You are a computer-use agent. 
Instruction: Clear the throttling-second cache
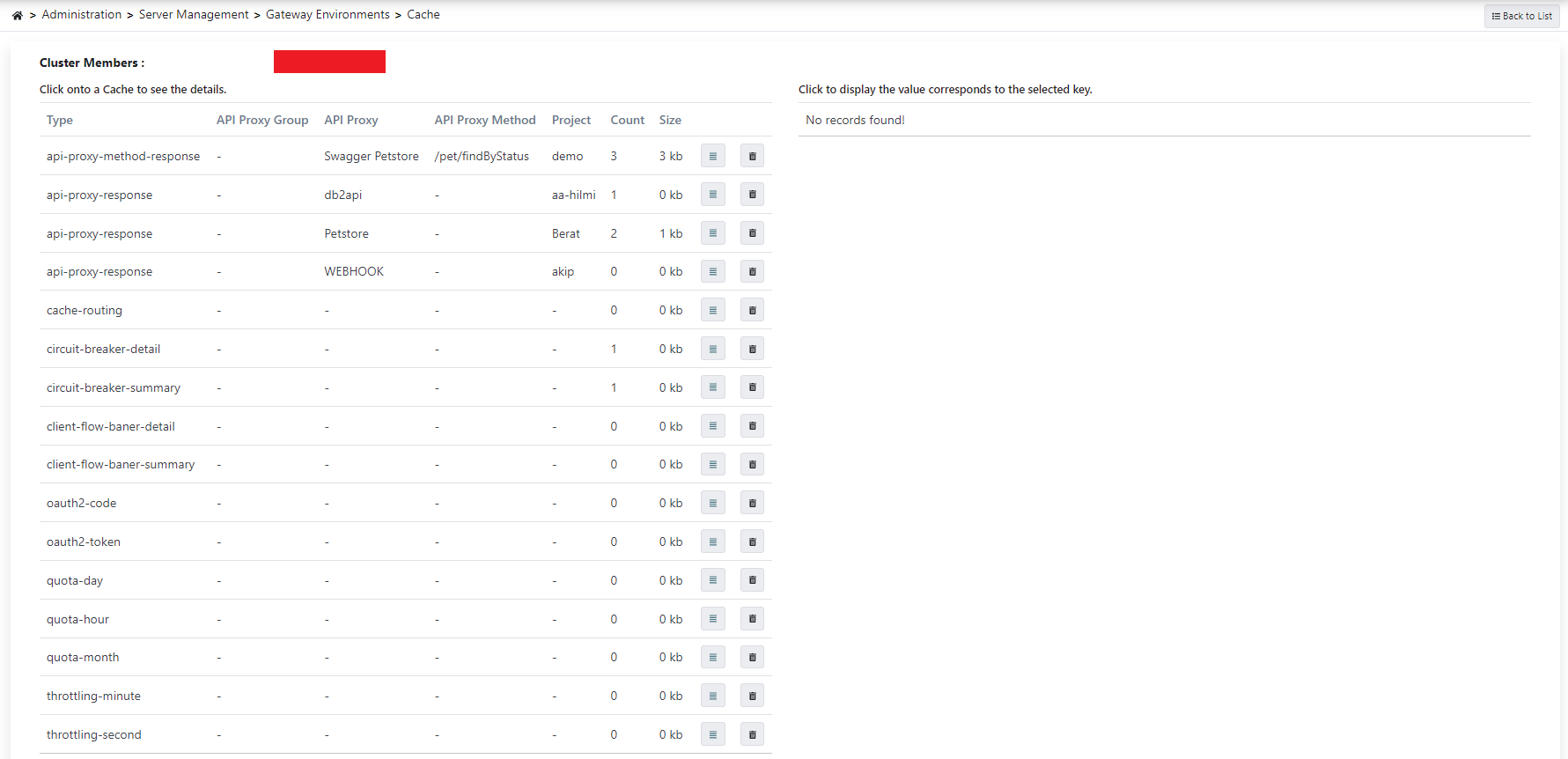pyautogui.click(x=752, y=734)
